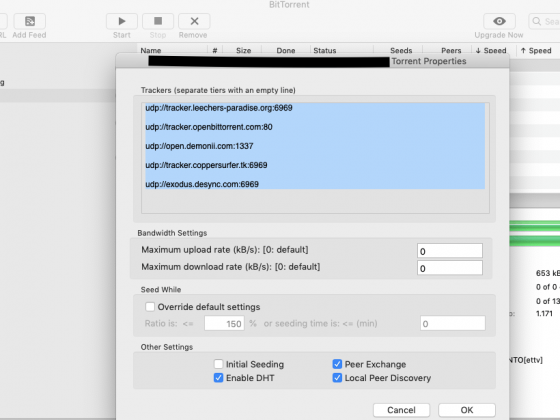Click the Maximum upload rate field
Image resolution: width=560 pixels, height=420 pixels.
450,251
